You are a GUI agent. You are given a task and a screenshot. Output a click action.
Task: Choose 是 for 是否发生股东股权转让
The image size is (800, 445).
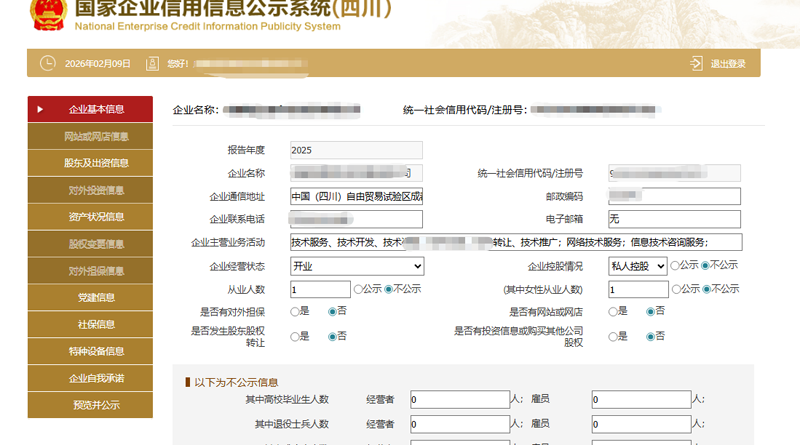[x=294, y=337]
